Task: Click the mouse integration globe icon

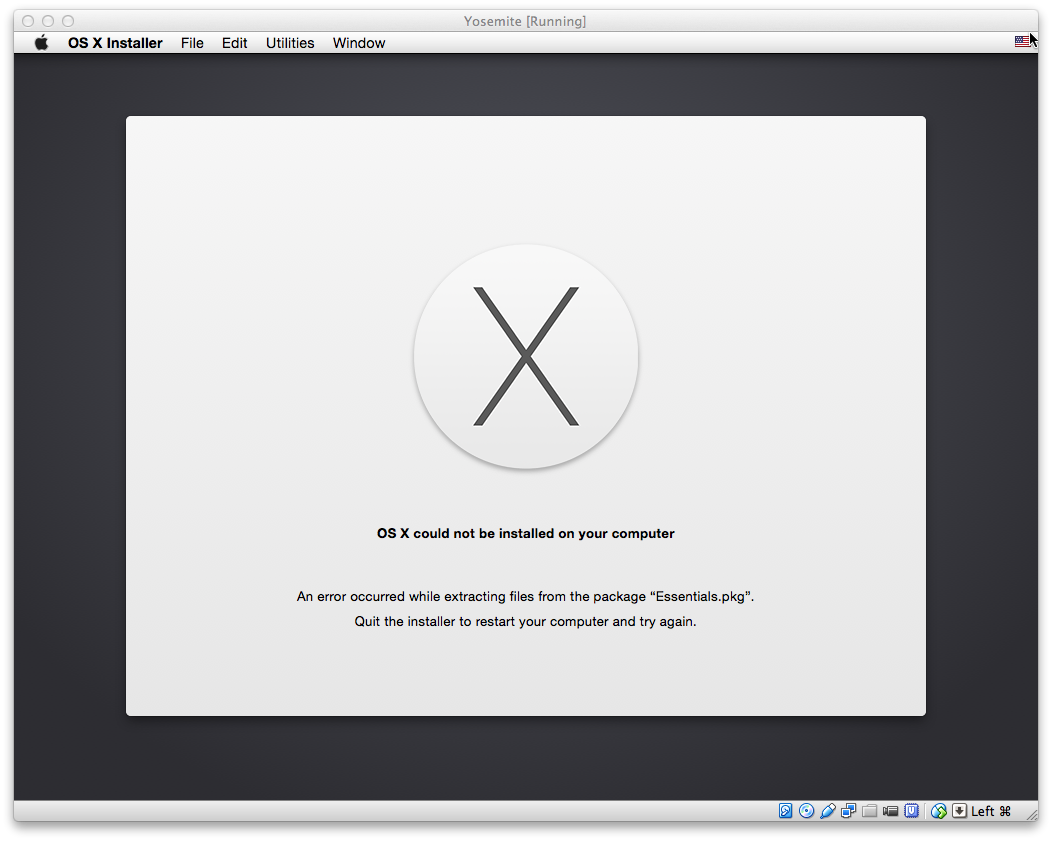Action: 939,811
